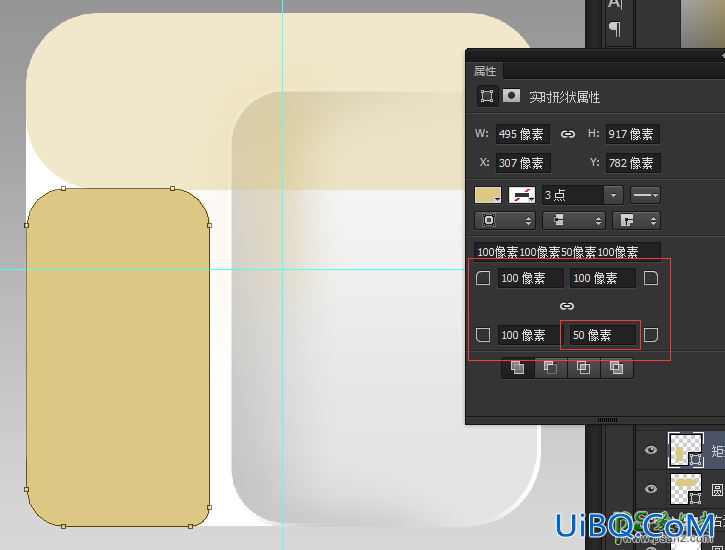Open the shape stroke color swatch
725x550 pixels.
point(522,195)
